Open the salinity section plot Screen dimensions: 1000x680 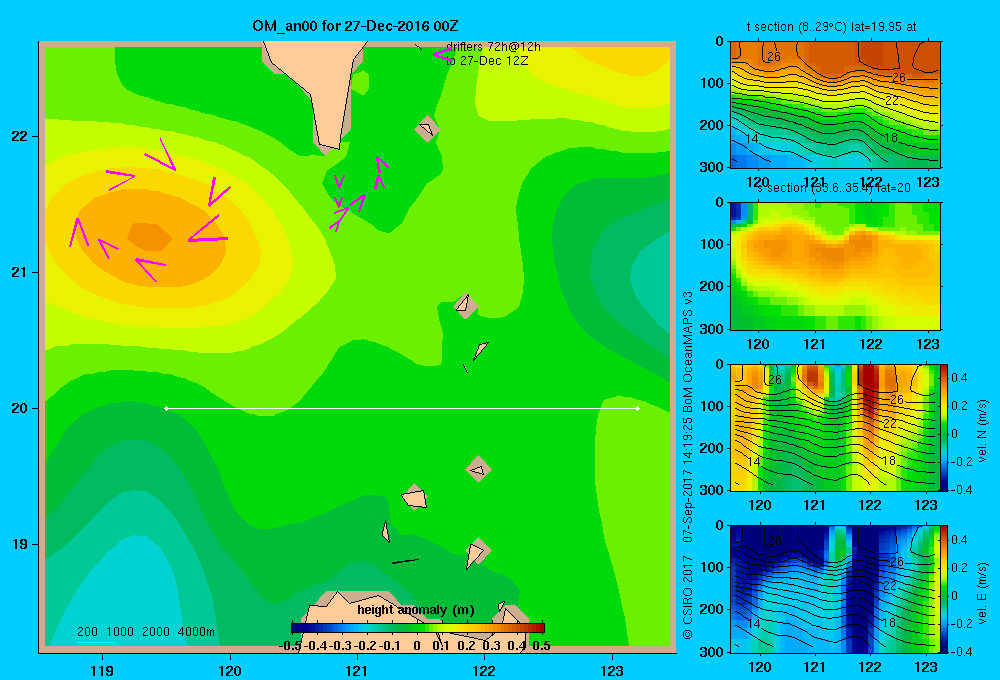835,266
